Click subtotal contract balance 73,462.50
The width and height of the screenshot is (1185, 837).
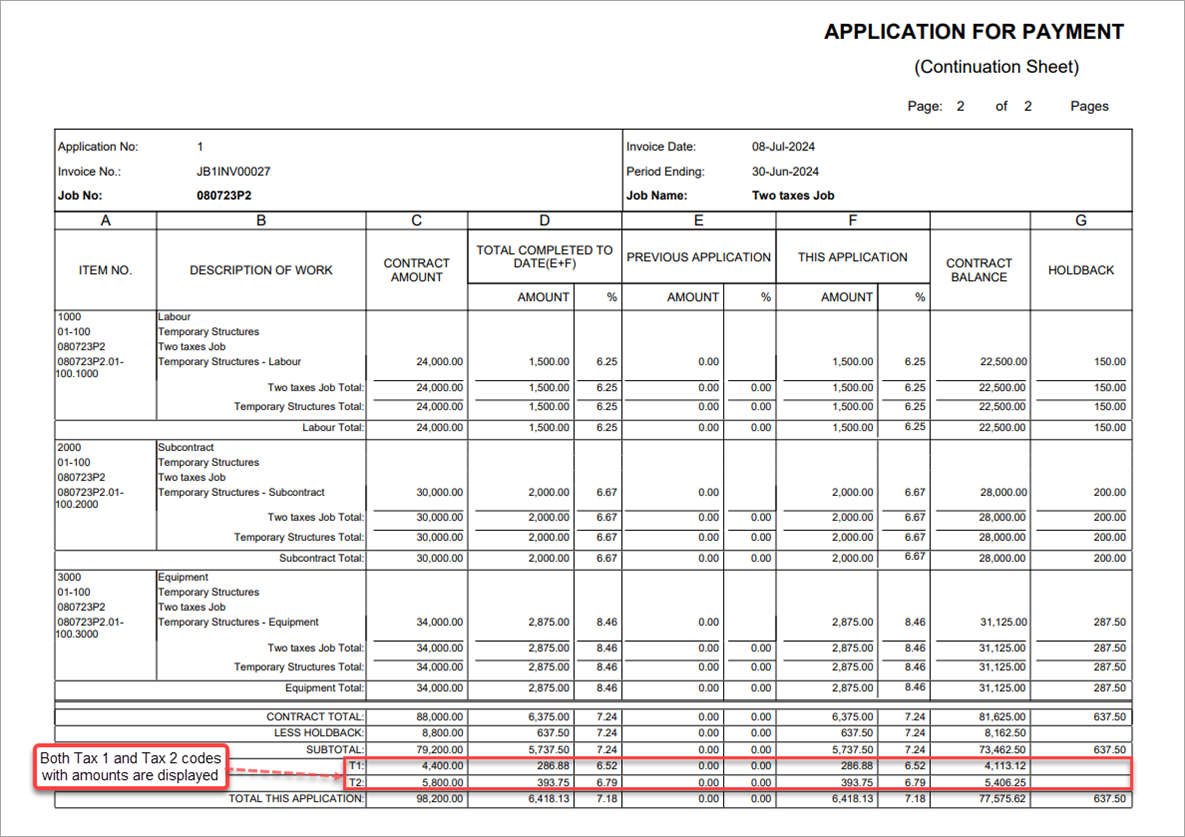pyautogui.click(x=1002, y=750)
